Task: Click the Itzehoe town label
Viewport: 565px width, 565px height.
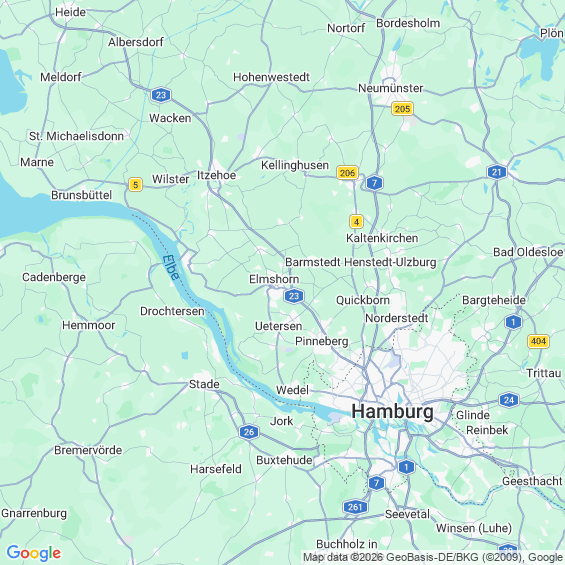Action: 217,175
